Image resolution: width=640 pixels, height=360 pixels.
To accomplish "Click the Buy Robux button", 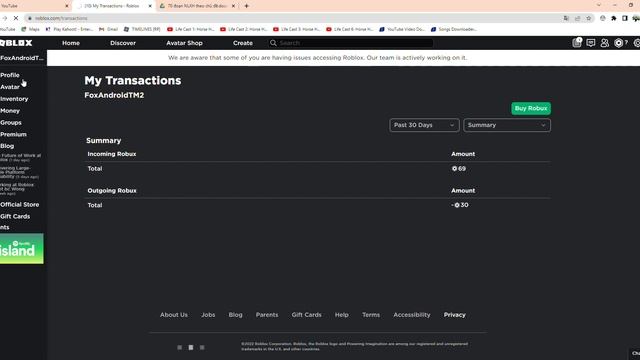I will (x=531, y=109).
